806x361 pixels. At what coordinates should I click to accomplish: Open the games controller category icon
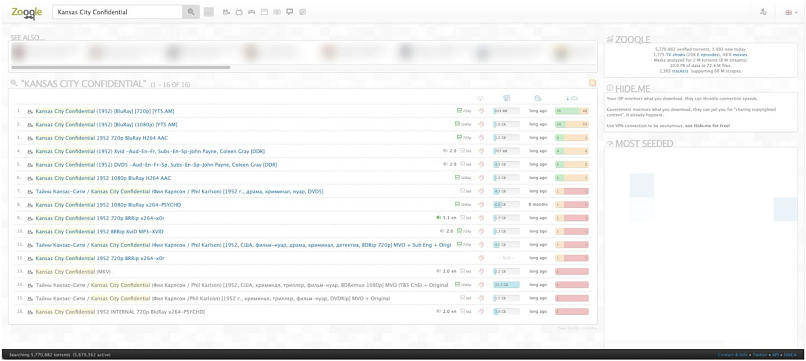[x=252, y=12]
